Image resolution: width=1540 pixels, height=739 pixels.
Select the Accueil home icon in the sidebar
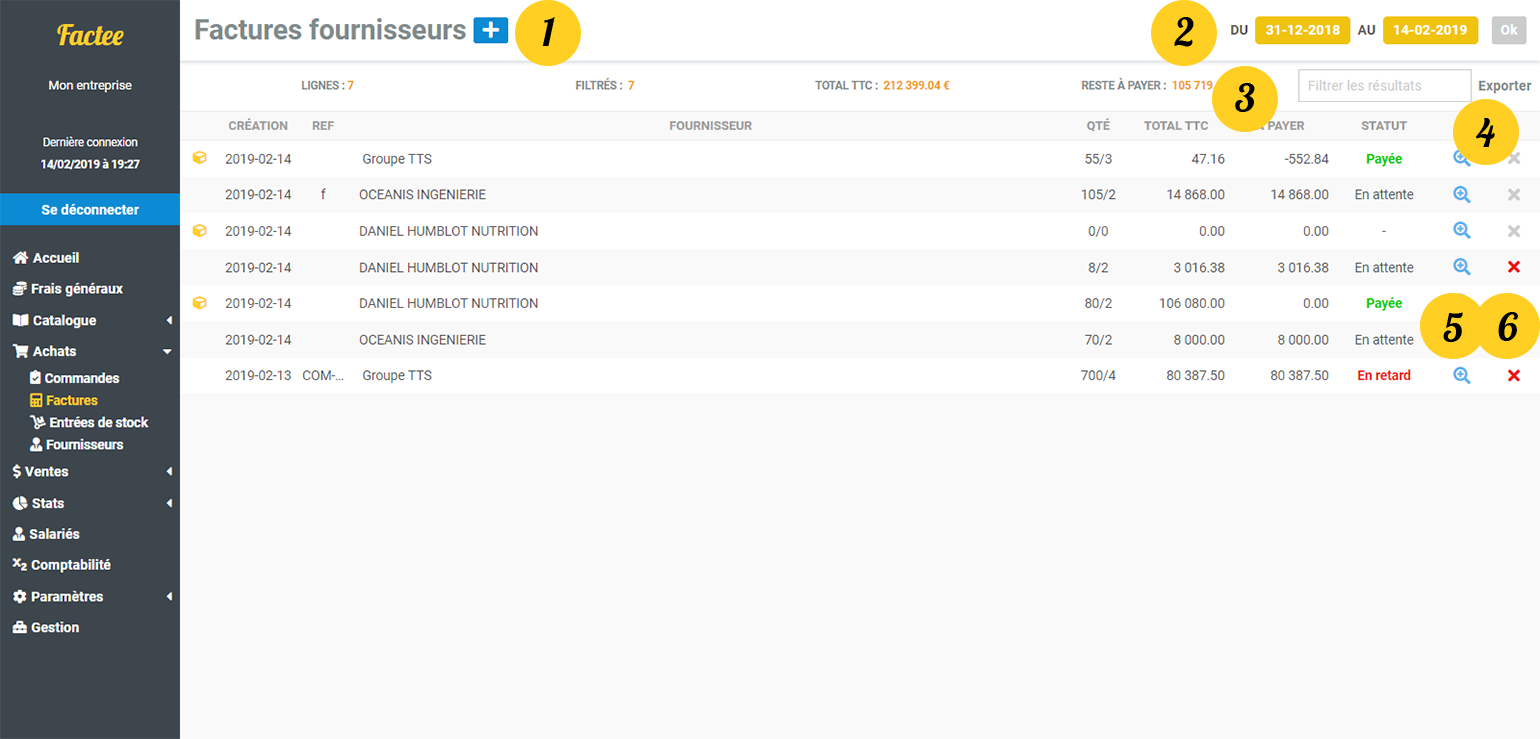coord(20,257)
